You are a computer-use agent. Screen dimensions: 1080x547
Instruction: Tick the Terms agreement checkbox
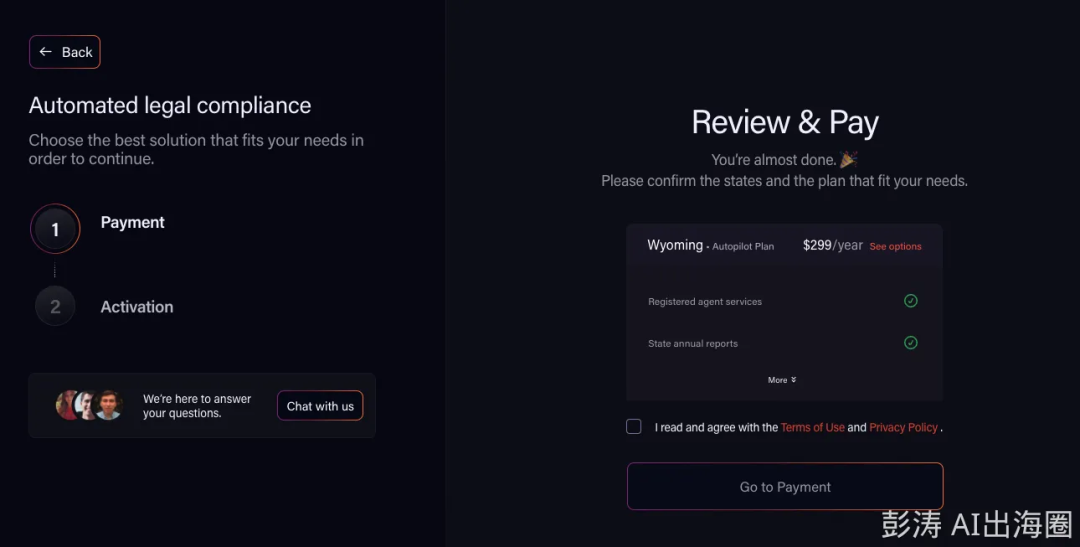tap(634, 427)
